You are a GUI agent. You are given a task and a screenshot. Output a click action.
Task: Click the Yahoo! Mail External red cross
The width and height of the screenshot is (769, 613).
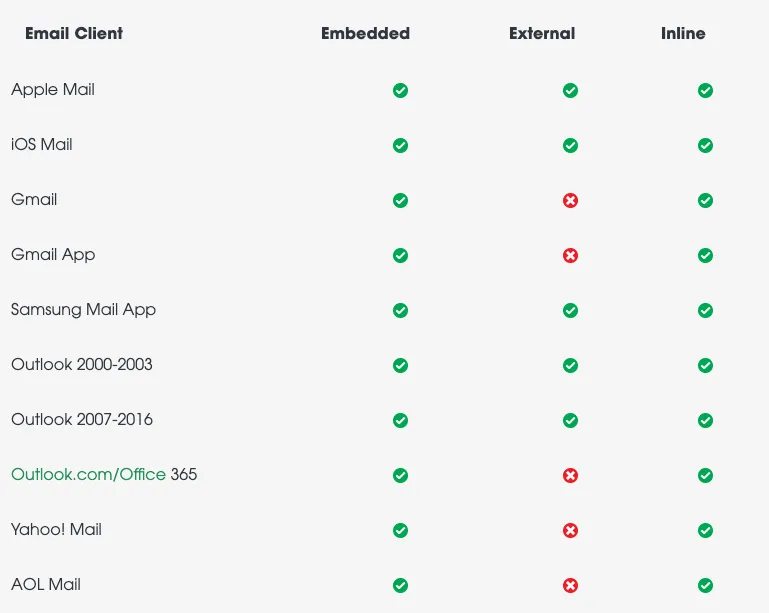click(x=570, y=531)
